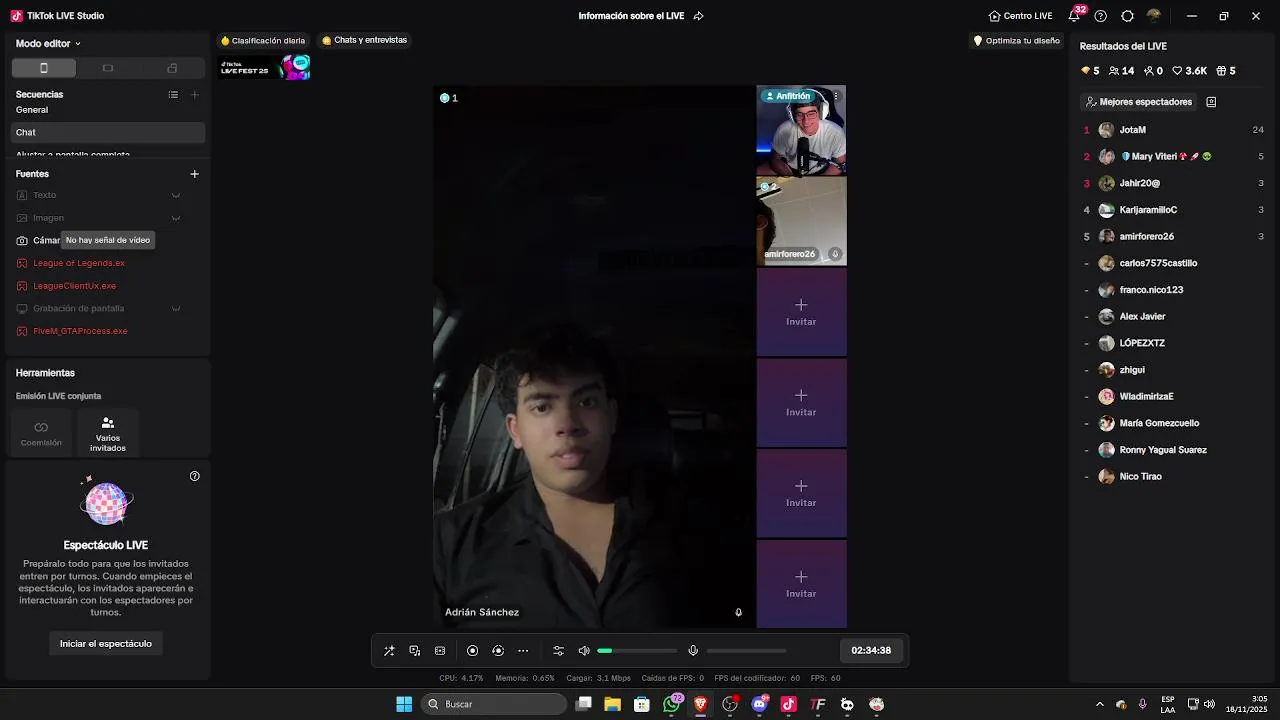Show hidden system tray icons chevron

click(1100, 704)
